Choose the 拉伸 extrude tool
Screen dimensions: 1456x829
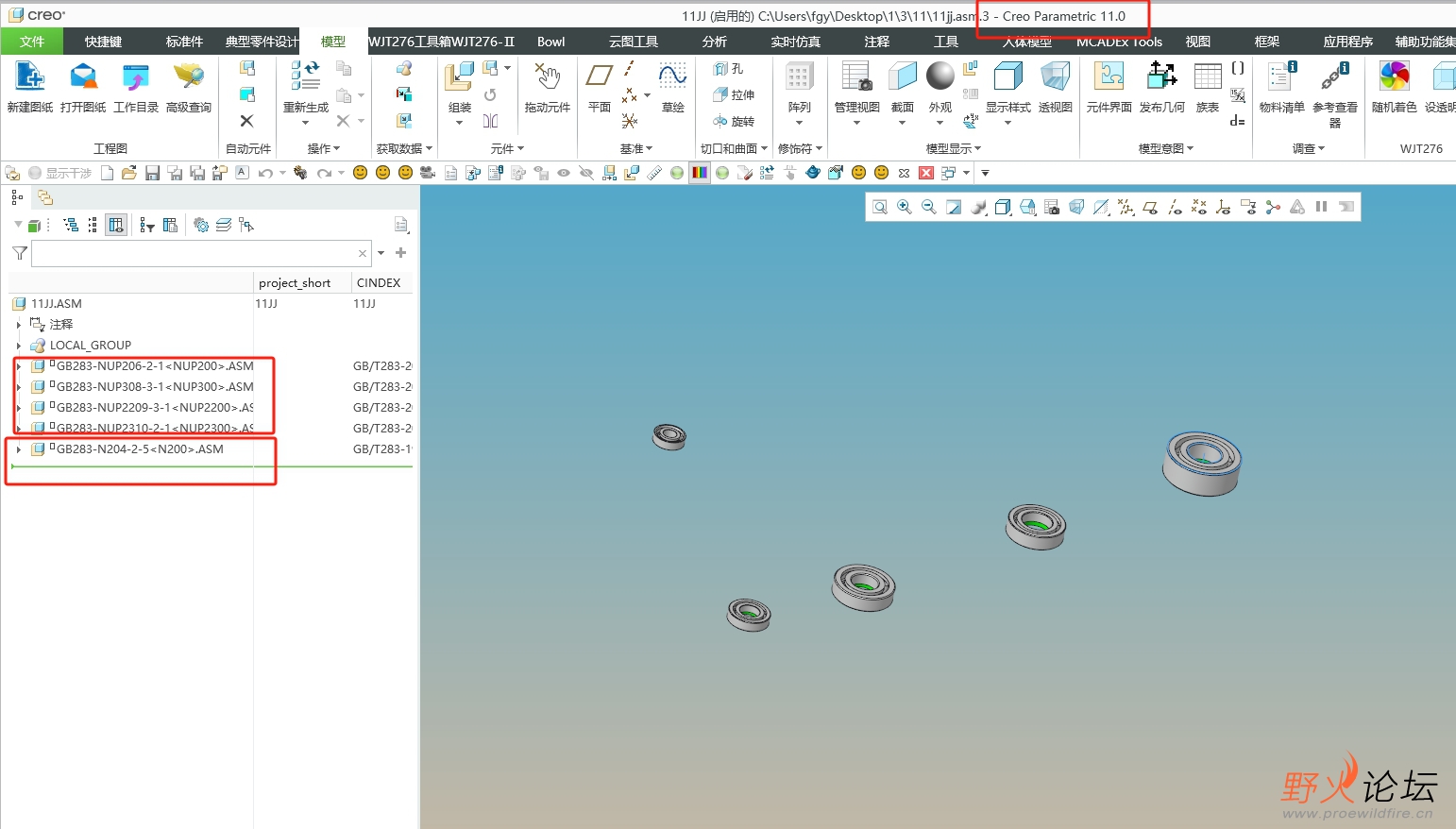[x=735, y=94]
